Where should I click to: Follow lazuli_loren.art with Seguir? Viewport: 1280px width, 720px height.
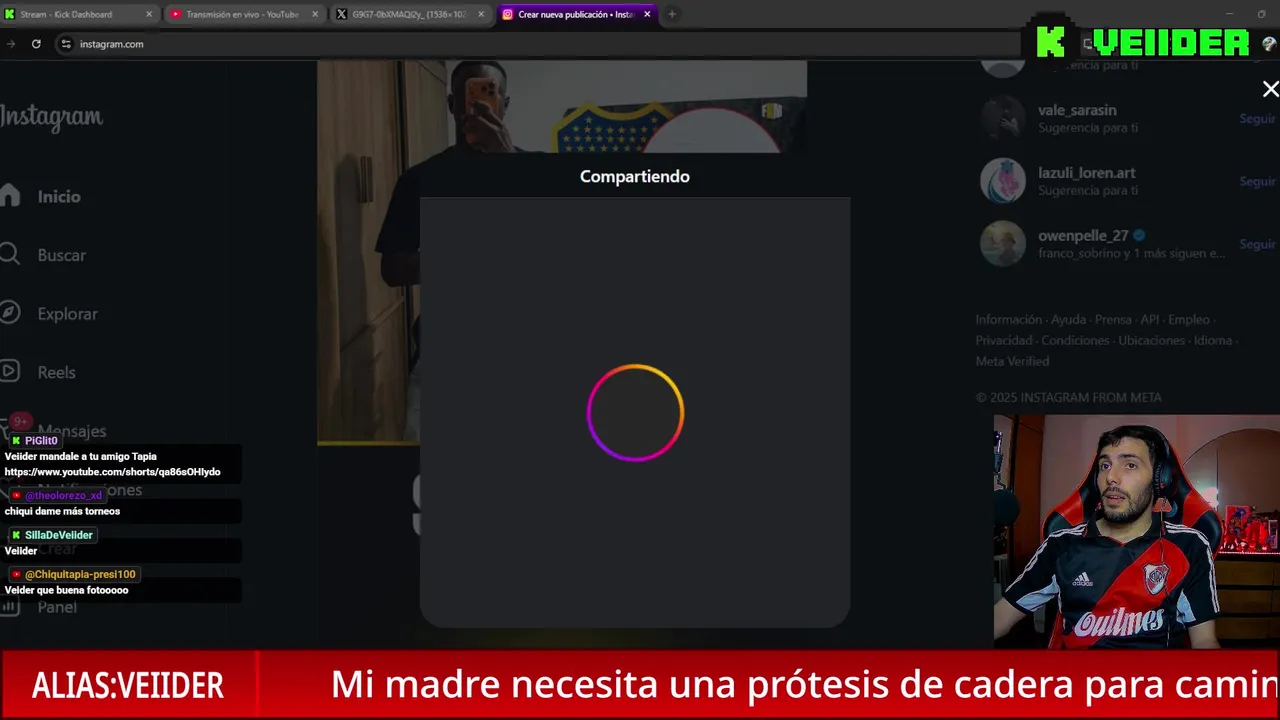click(1258, 182)
